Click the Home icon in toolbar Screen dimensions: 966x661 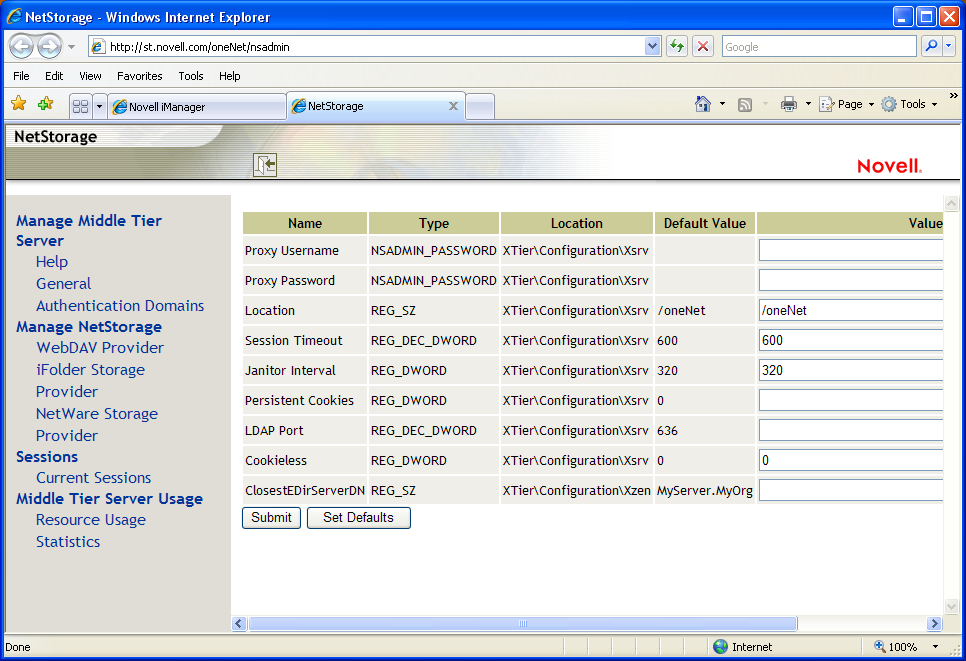[x=703, y=104]
